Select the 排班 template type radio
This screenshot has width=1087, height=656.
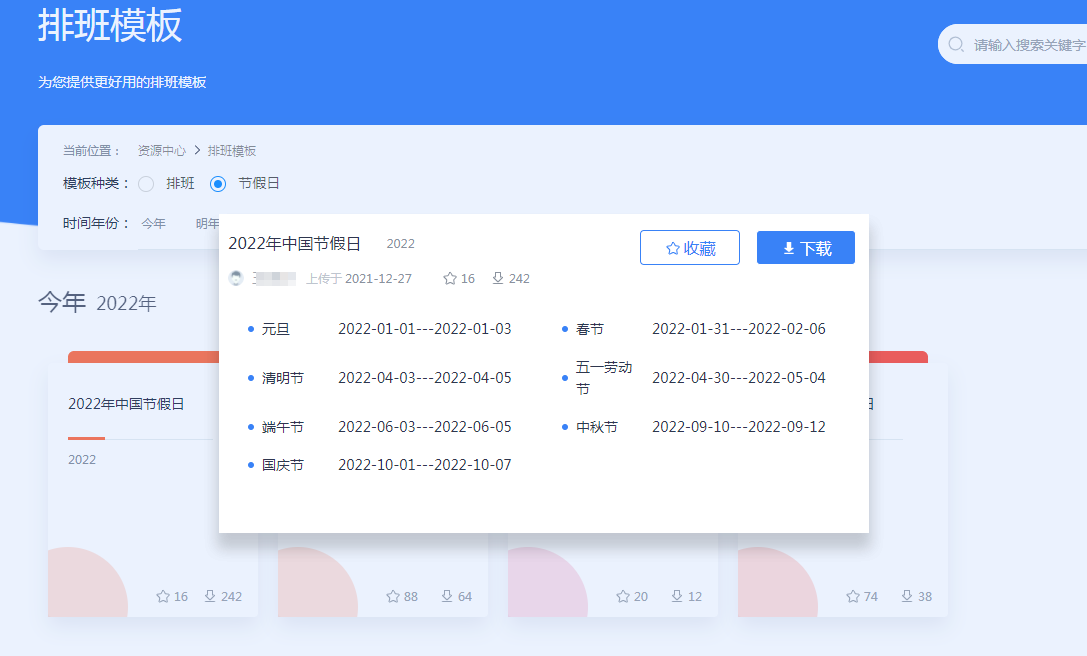(146, 184)
